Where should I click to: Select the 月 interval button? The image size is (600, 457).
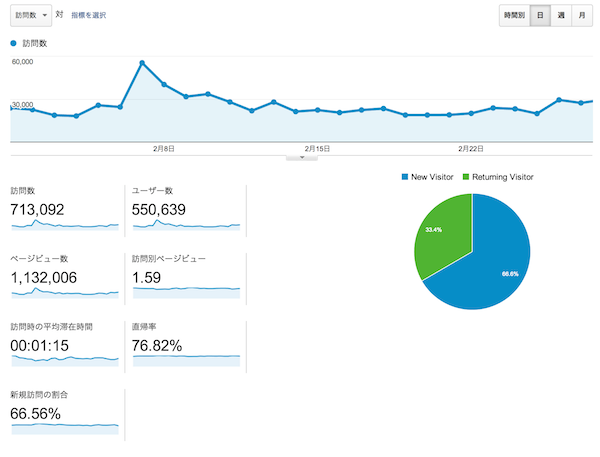click(582, 16)
